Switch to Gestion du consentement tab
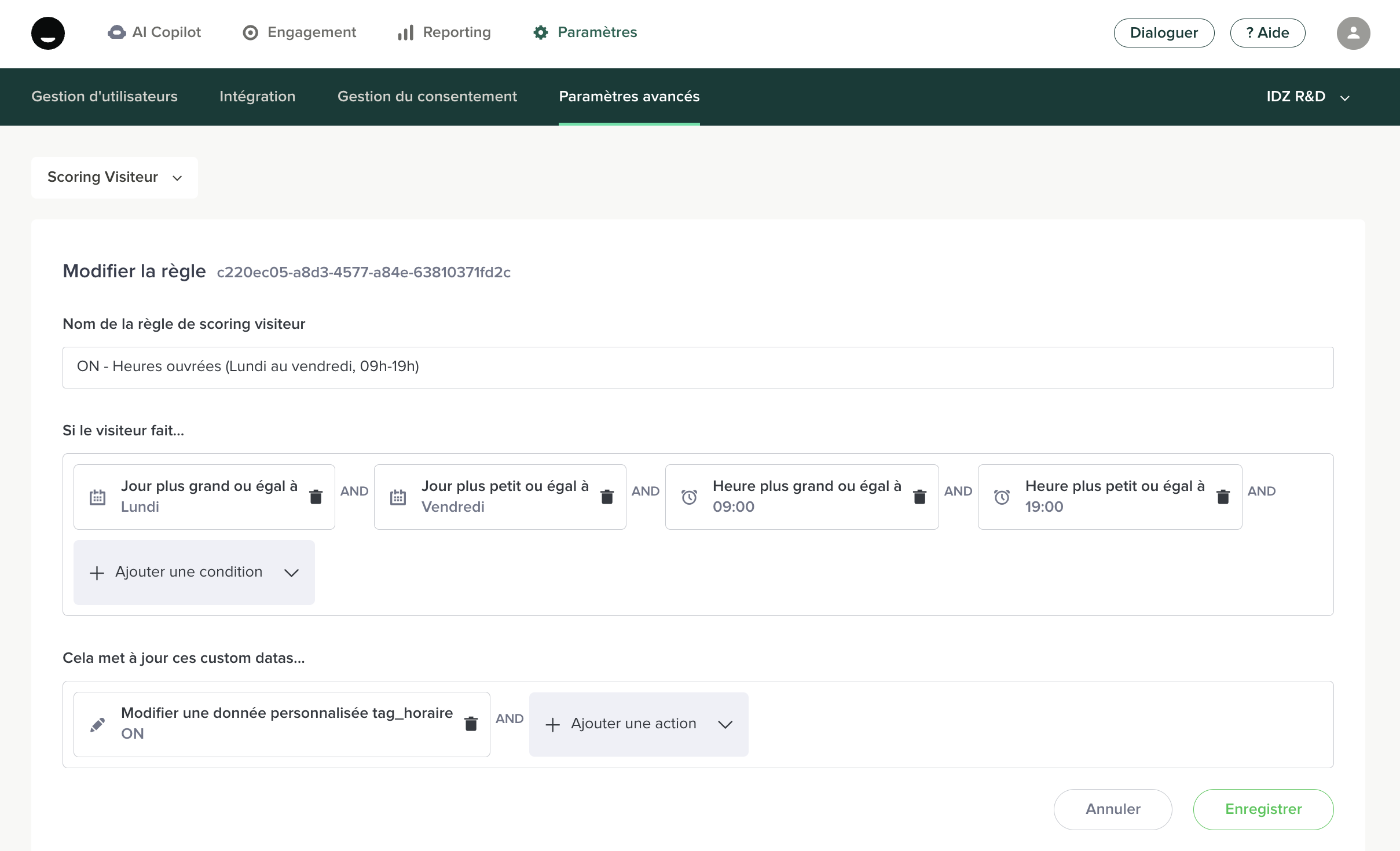1400x851 pixels. (427, 97)
